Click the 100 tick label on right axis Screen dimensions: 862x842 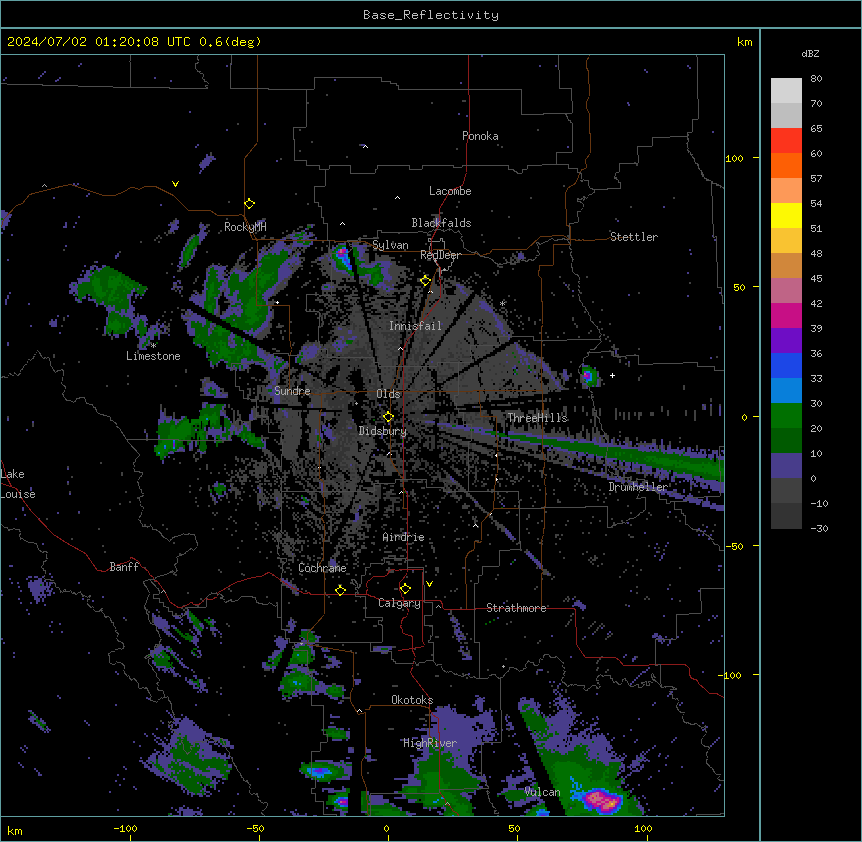[x=734, y=159]
